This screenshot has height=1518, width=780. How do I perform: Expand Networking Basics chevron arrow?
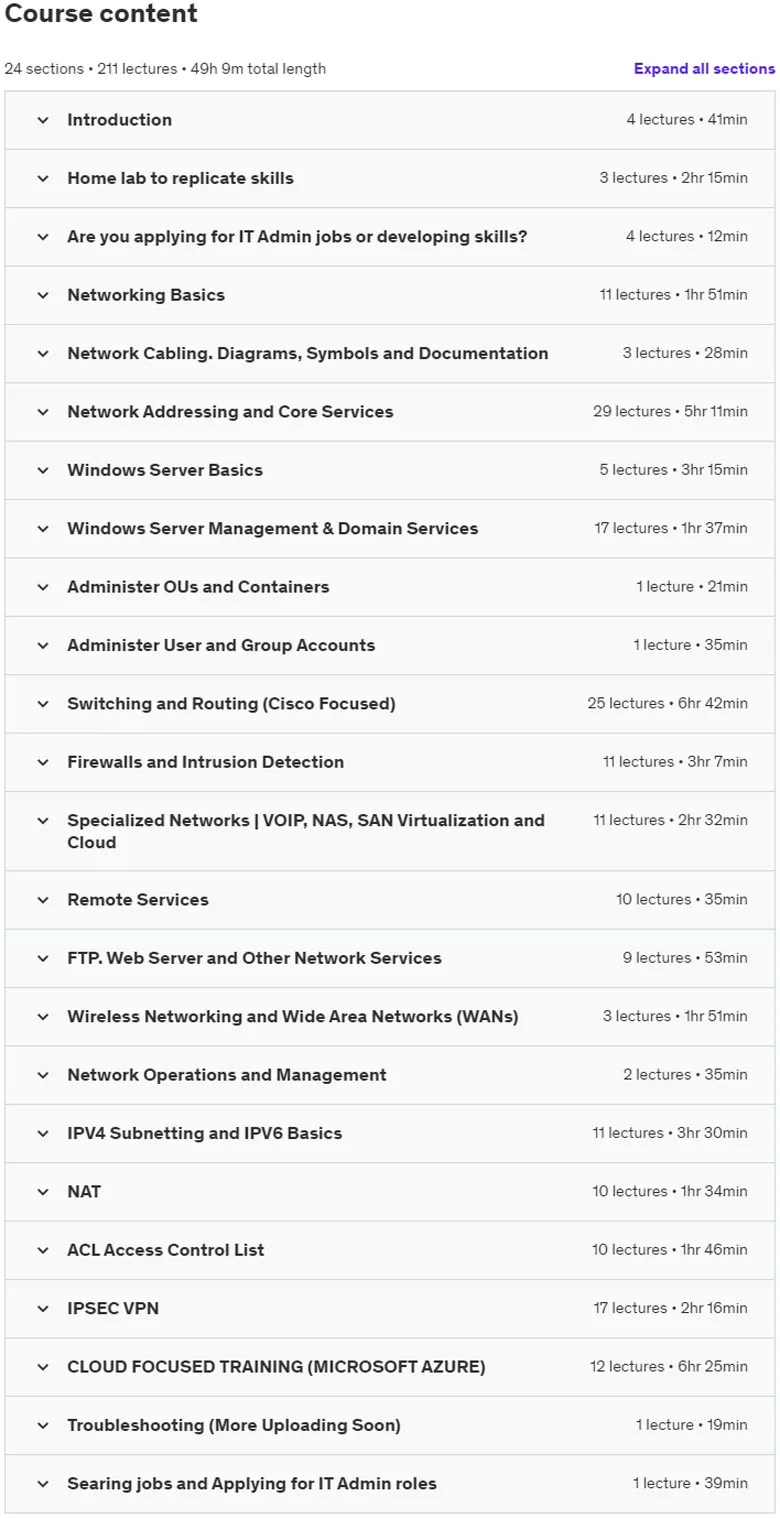click(43, 295)
